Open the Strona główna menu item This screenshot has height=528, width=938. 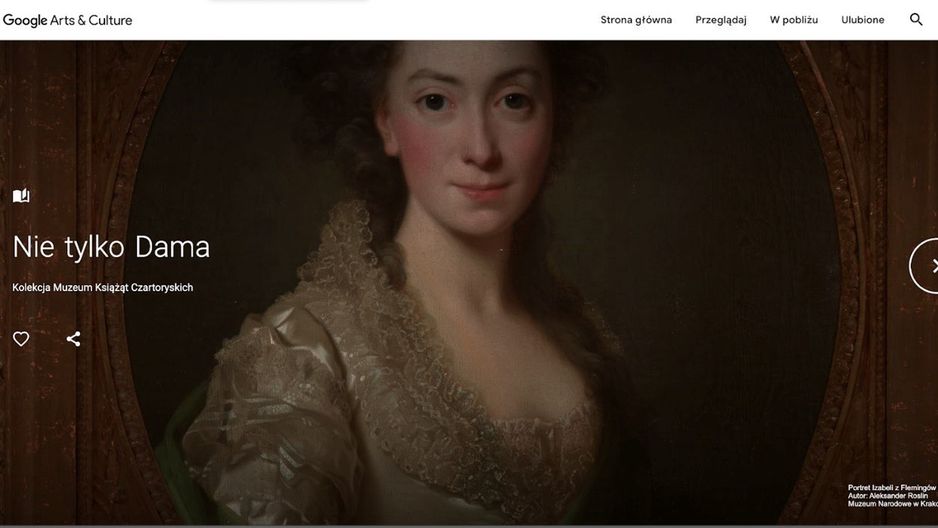point(636,20)
